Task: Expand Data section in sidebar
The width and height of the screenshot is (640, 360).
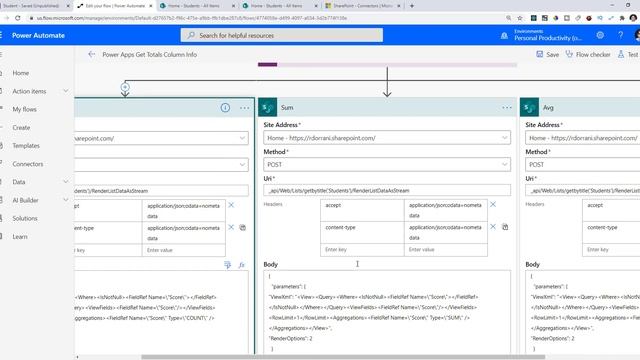Action: (x=66, y=182)
